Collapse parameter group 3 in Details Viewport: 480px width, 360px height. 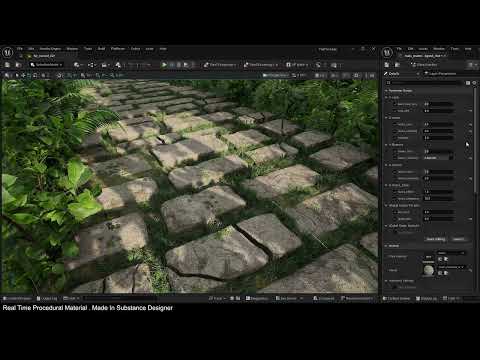pos(386,145)
